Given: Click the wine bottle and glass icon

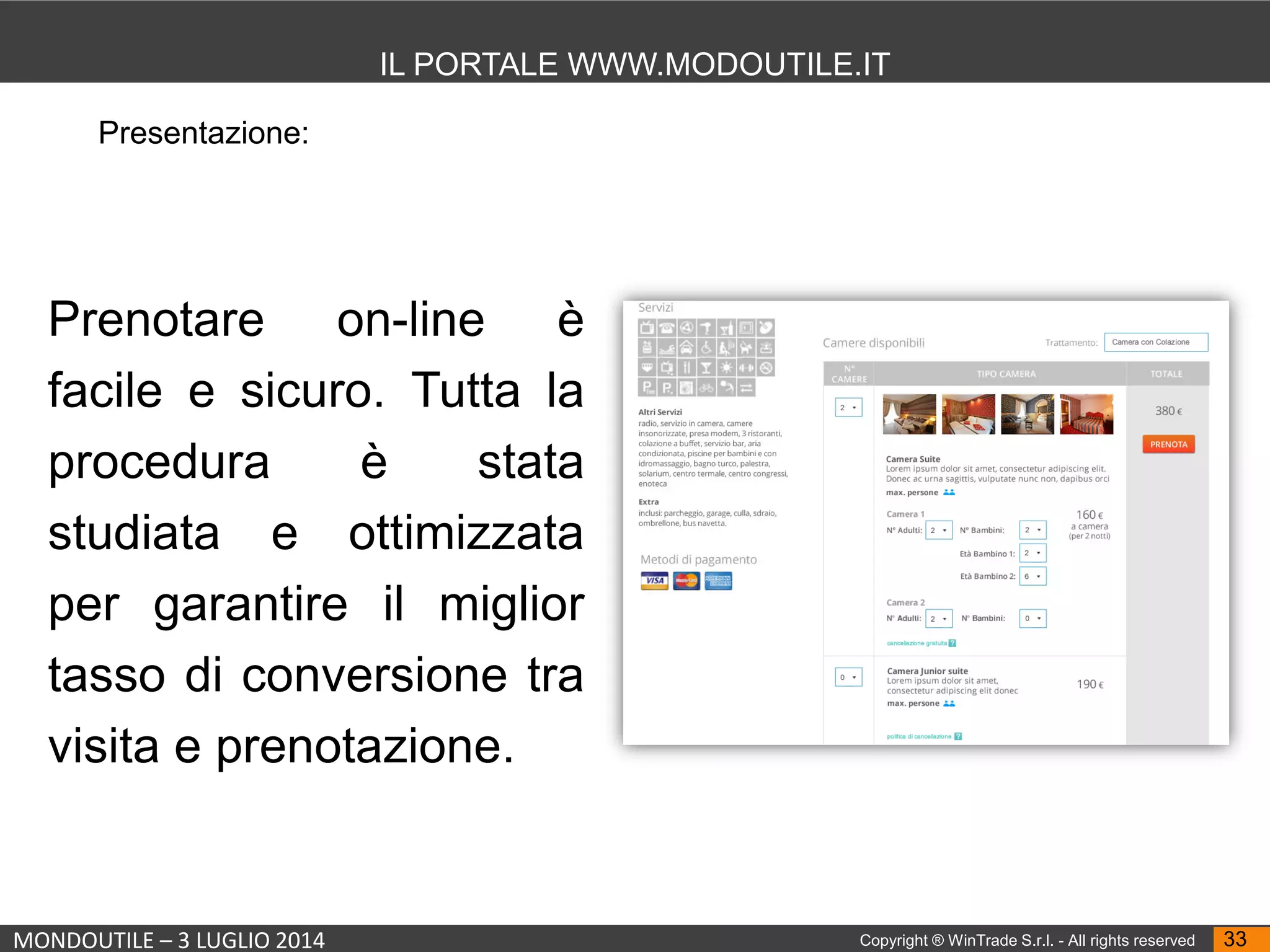Looking at the screenshot, I should 727,327.
